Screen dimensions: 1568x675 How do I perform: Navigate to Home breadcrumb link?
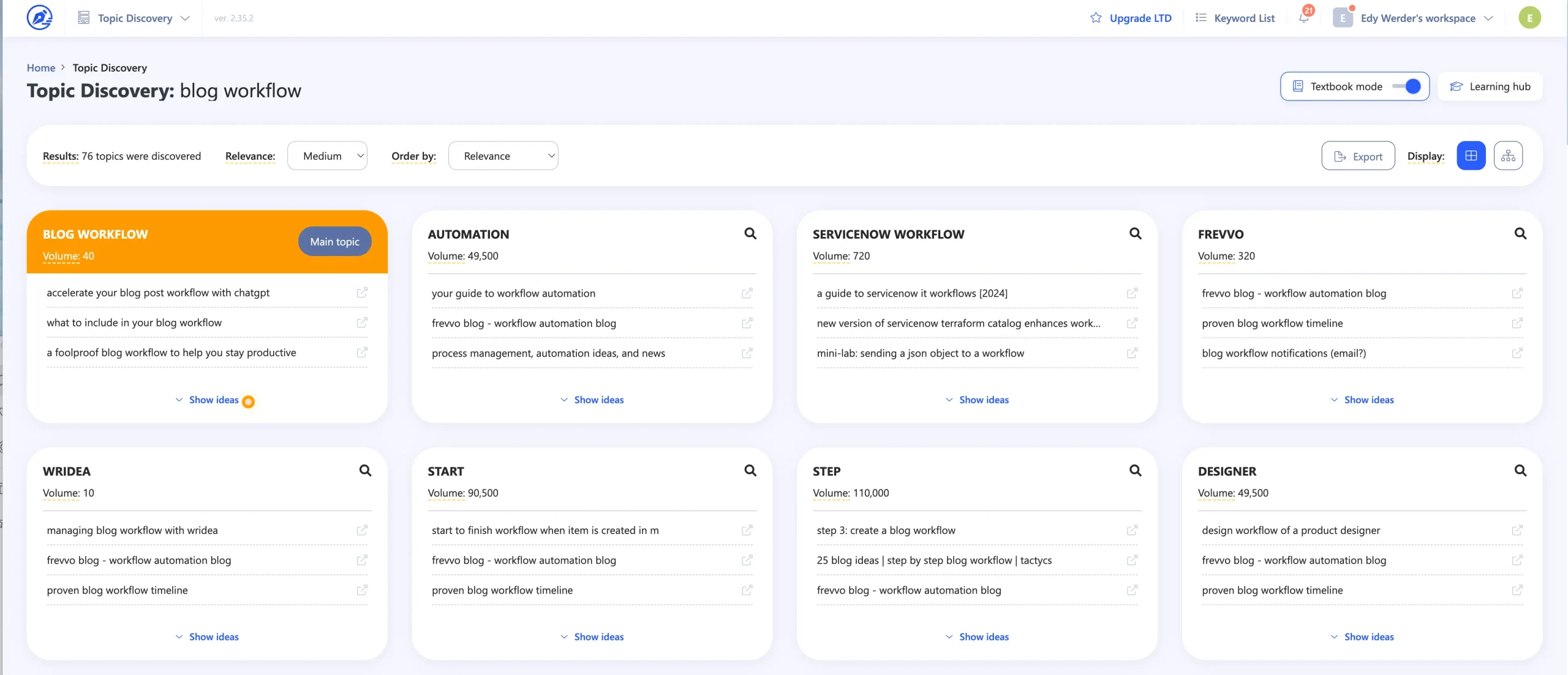(40, 67)
